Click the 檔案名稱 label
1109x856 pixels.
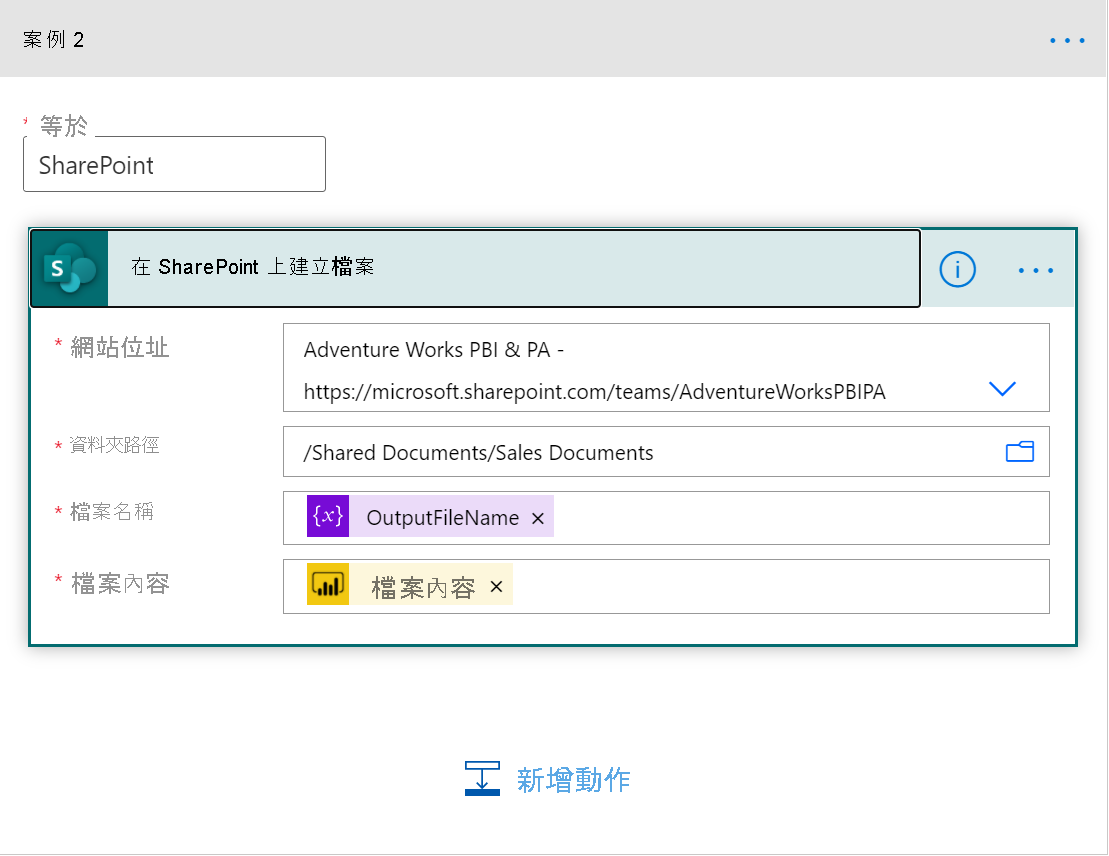(x=112, y=511)
